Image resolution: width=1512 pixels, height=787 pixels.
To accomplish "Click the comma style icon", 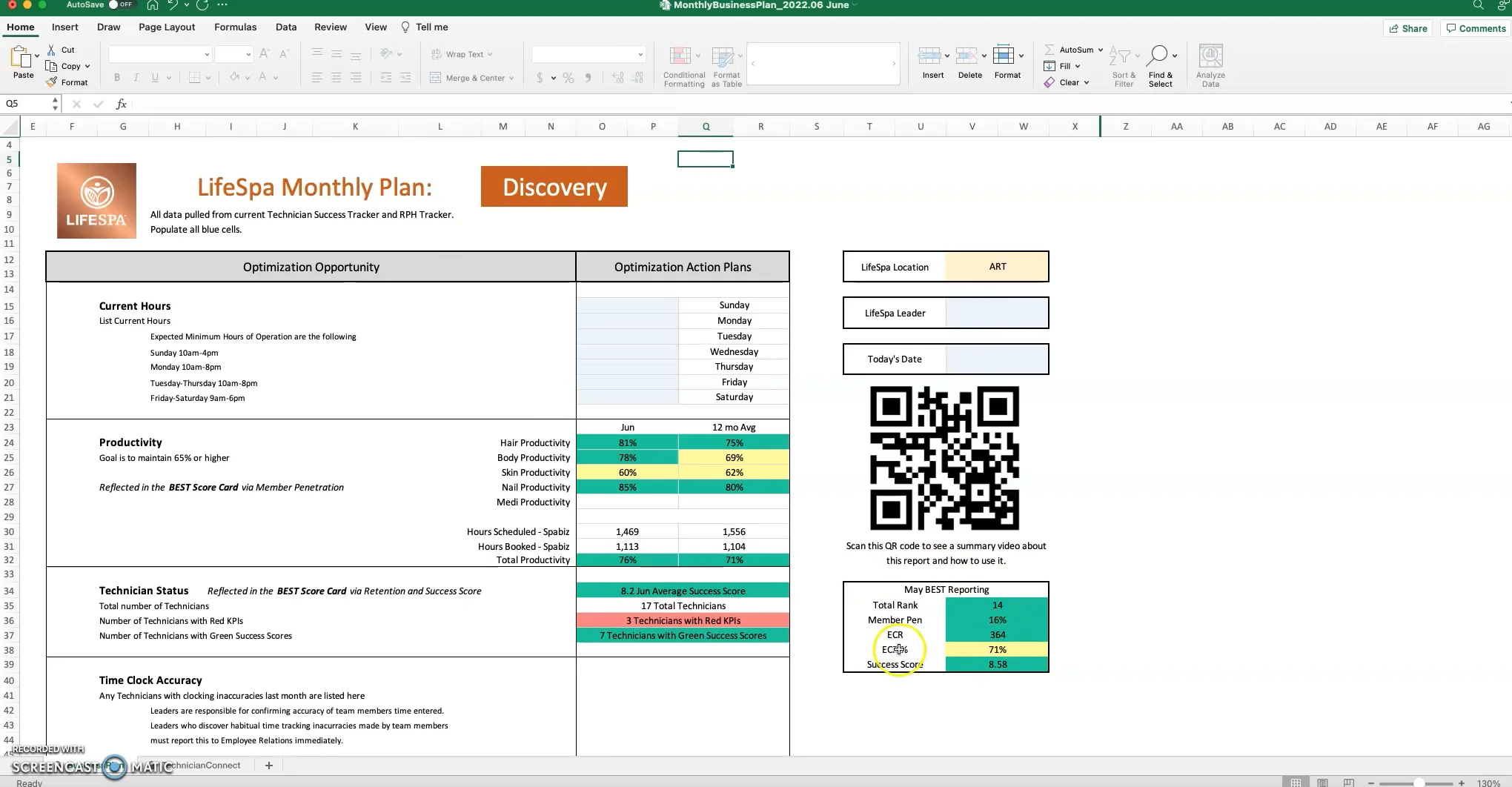I will [588, 78].
